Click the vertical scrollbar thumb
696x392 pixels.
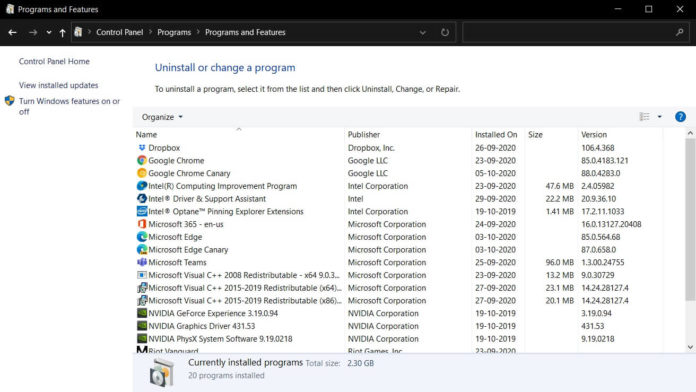click(690, 220)
